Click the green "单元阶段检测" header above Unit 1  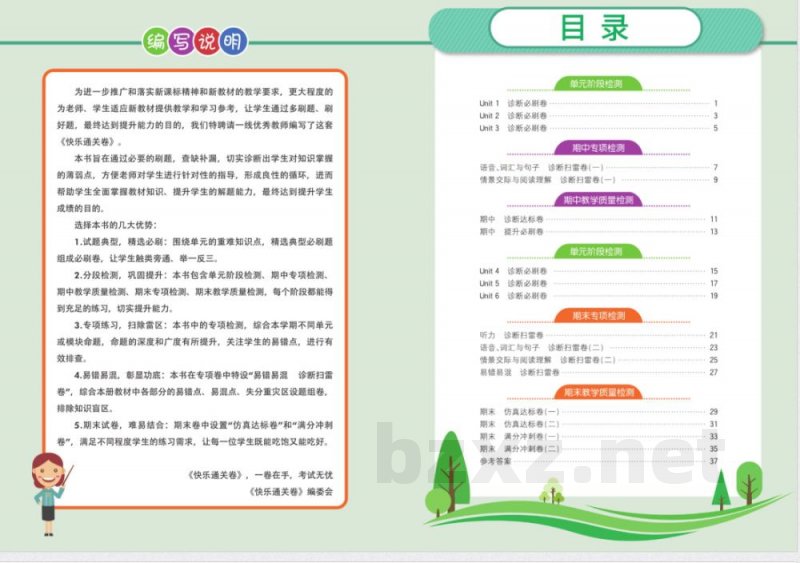[597, 83]
